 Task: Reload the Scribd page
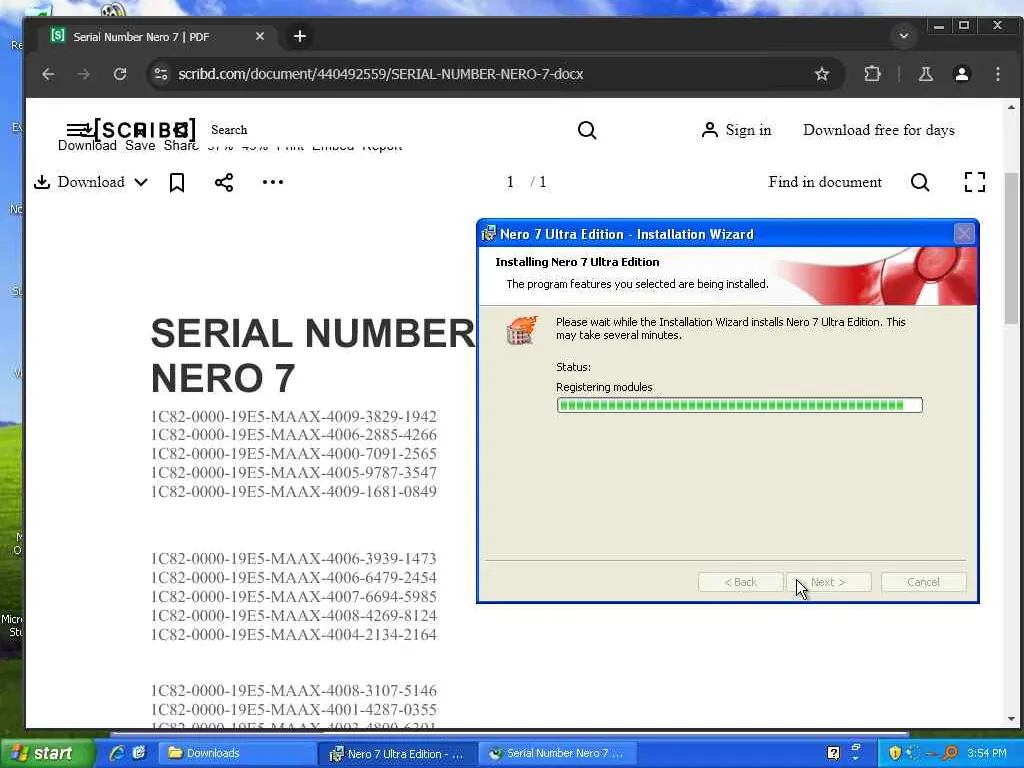coord(120,74)
